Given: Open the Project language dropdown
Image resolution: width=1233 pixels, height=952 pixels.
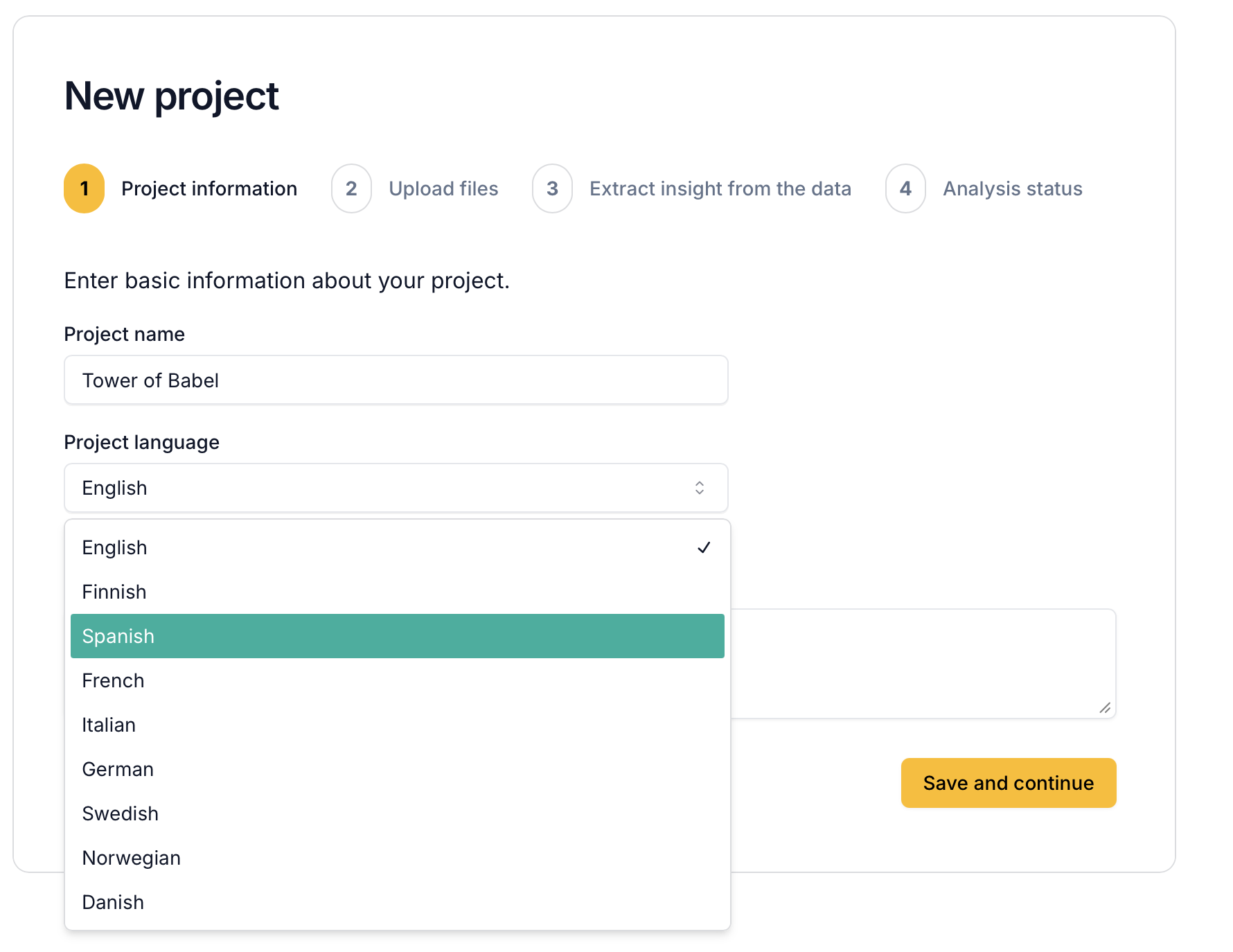Looking at the screenshot, I should coord(396,488).
